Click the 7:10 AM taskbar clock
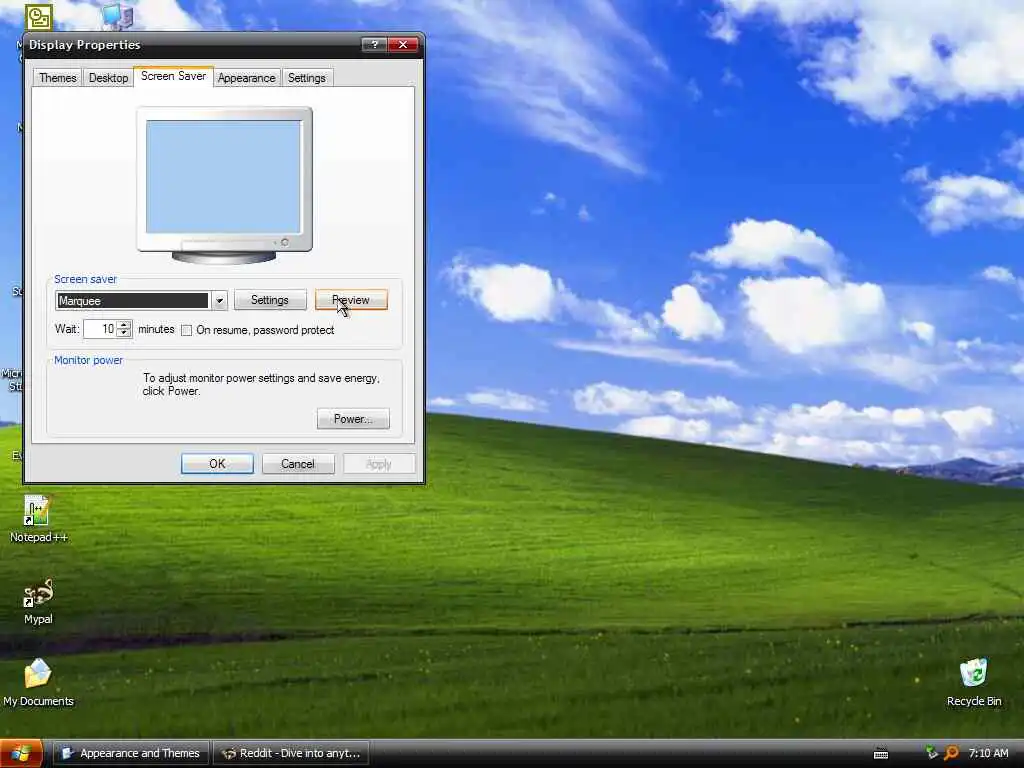The image size is (1024, 768). tap(988, 753)
